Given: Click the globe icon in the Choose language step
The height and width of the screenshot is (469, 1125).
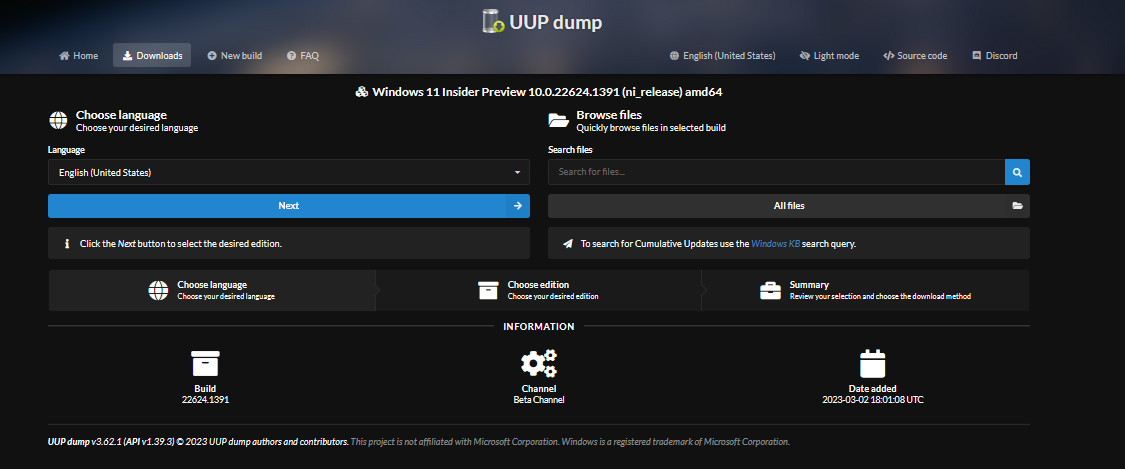Looking at the screenshot, I should 158,290.
